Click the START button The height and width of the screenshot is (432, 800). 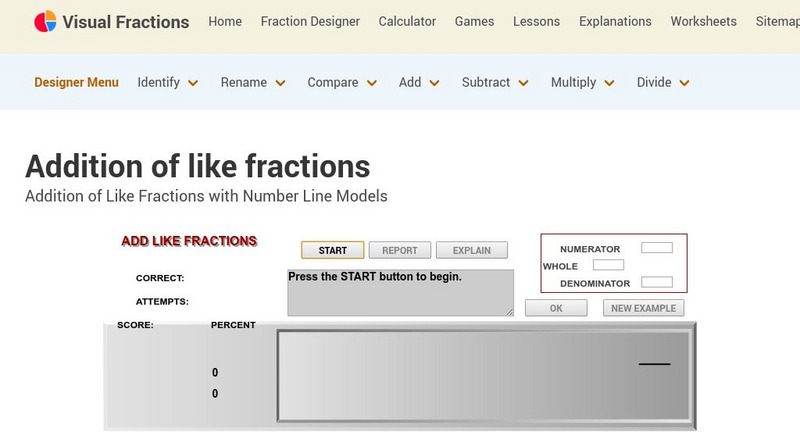333,250
